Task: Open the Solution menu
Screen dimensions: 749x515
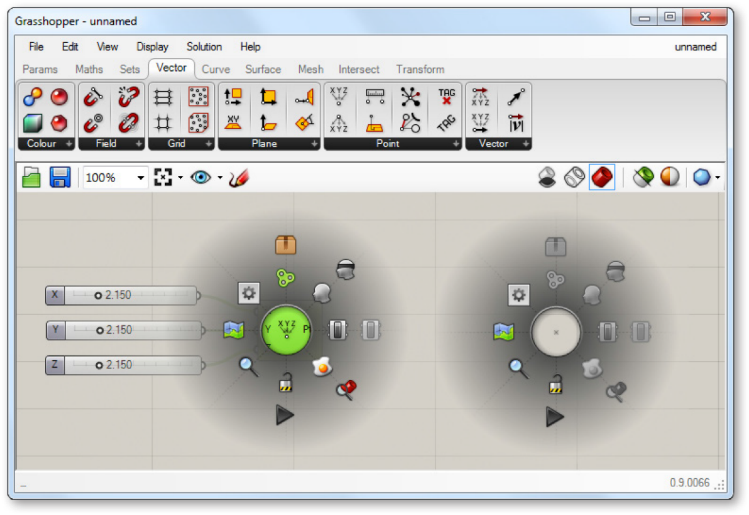Action: tap(204, 46)
